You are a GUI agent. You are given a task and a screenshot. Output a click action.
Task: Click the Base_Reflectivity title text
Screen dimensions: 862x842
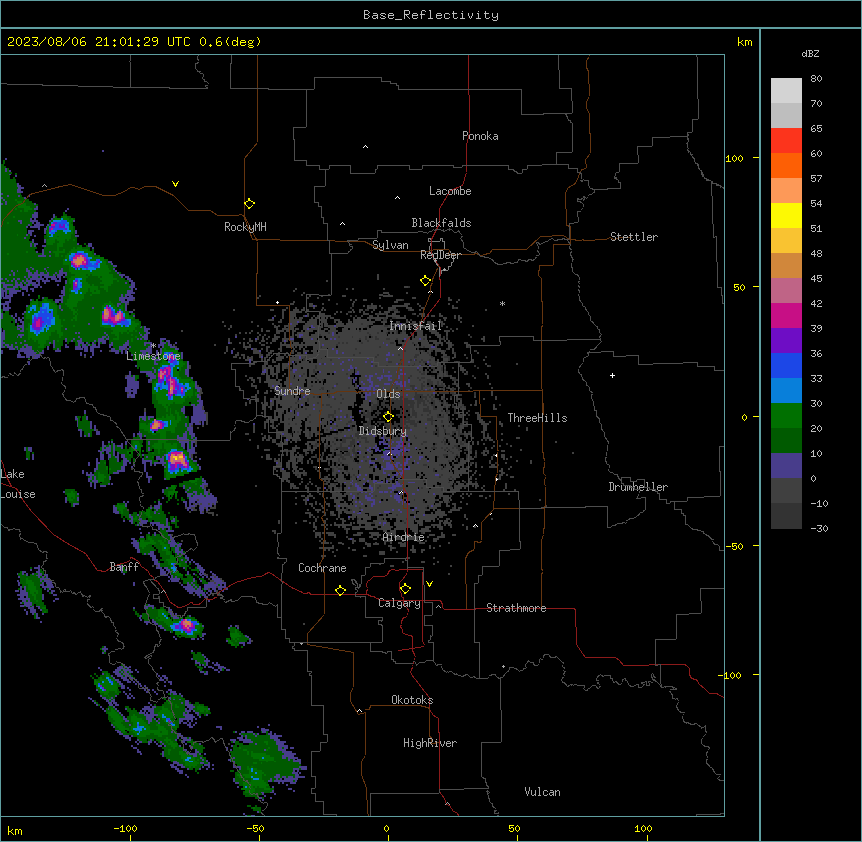point(431,15)
